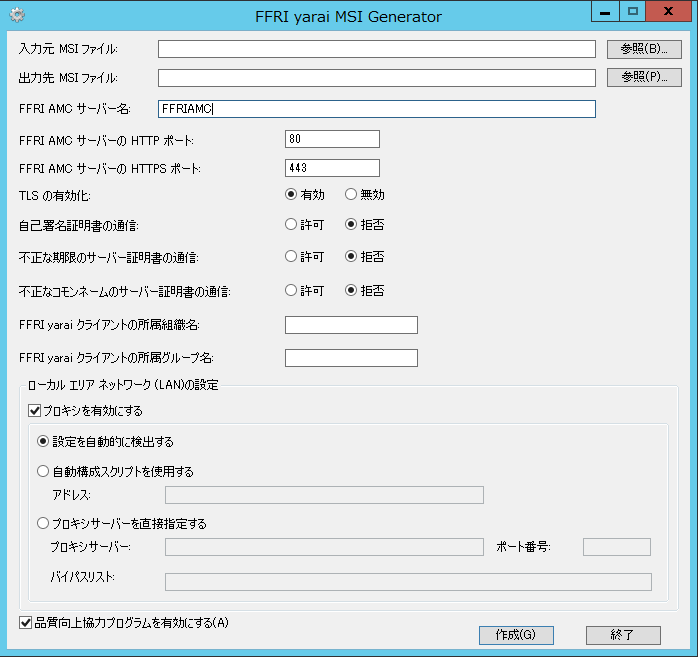This screenshot has height=657, width=698.
Task: Select 許可 for 自己署名証明書の通信
Action: pos(291,224)
